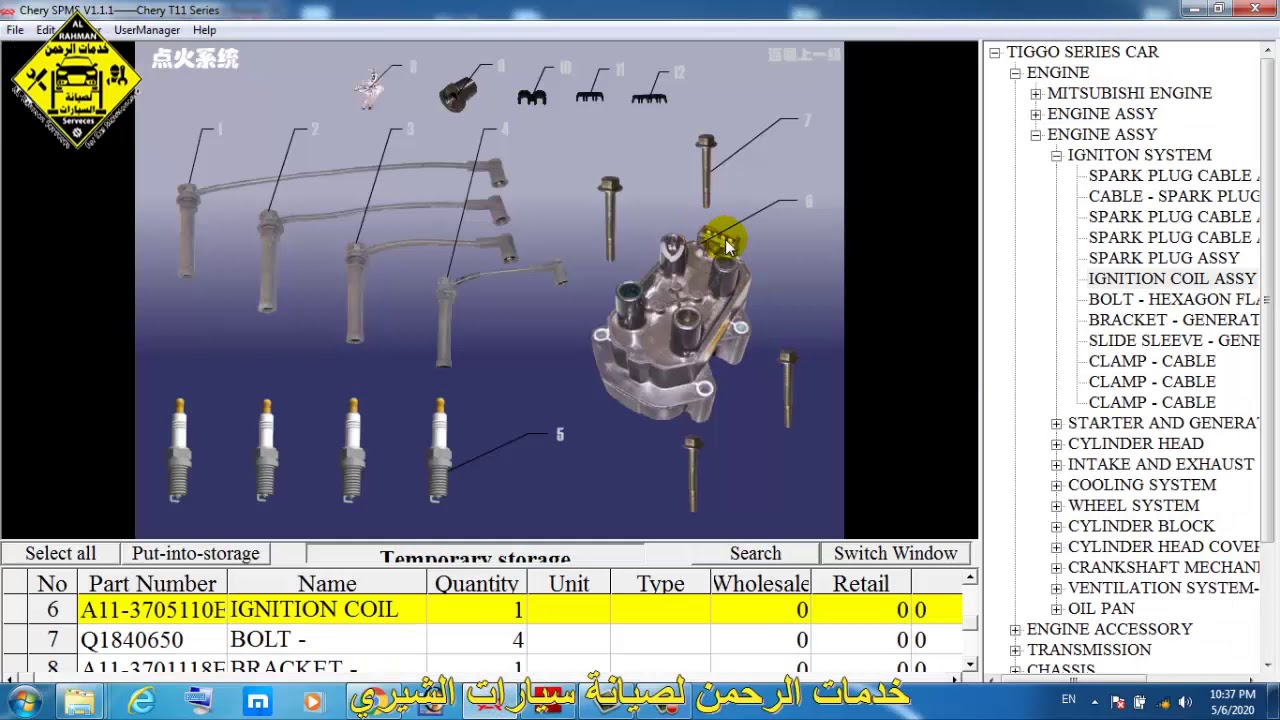Open the orange media player taskbar icon

point(313,701)
